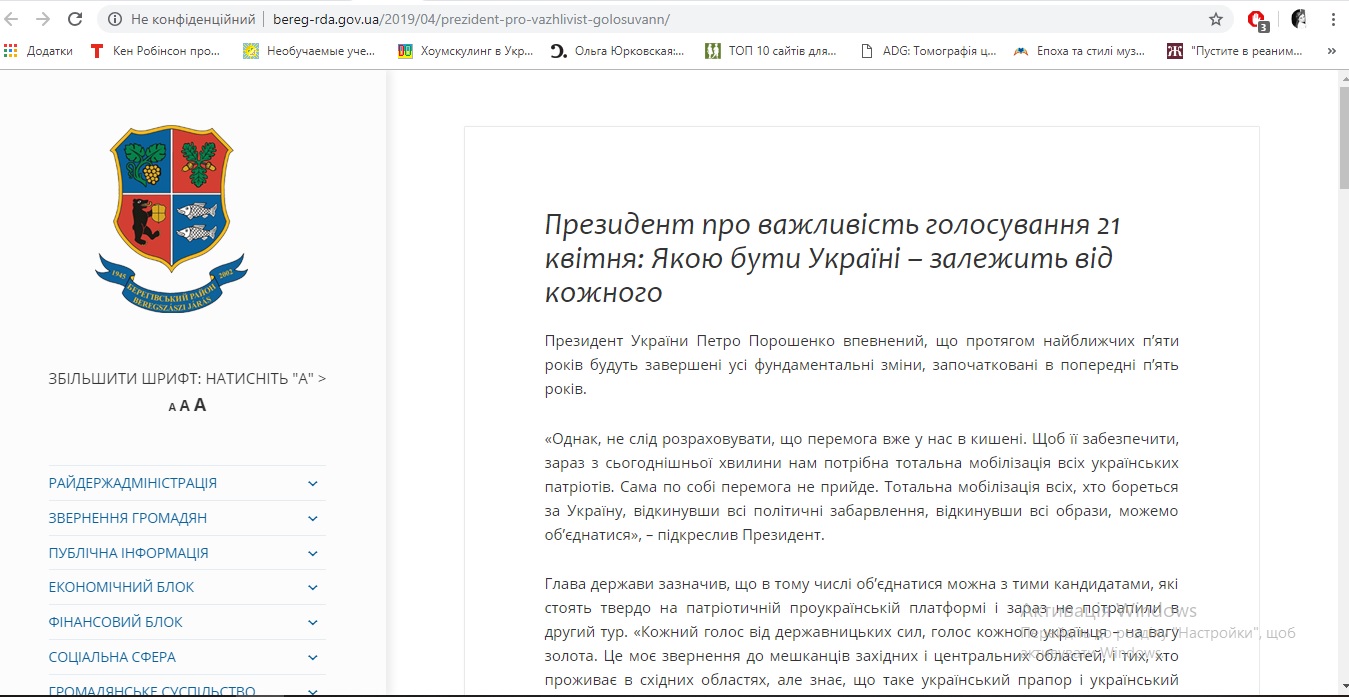Select the smallest font size 'A'

click(x=172, y=407)
